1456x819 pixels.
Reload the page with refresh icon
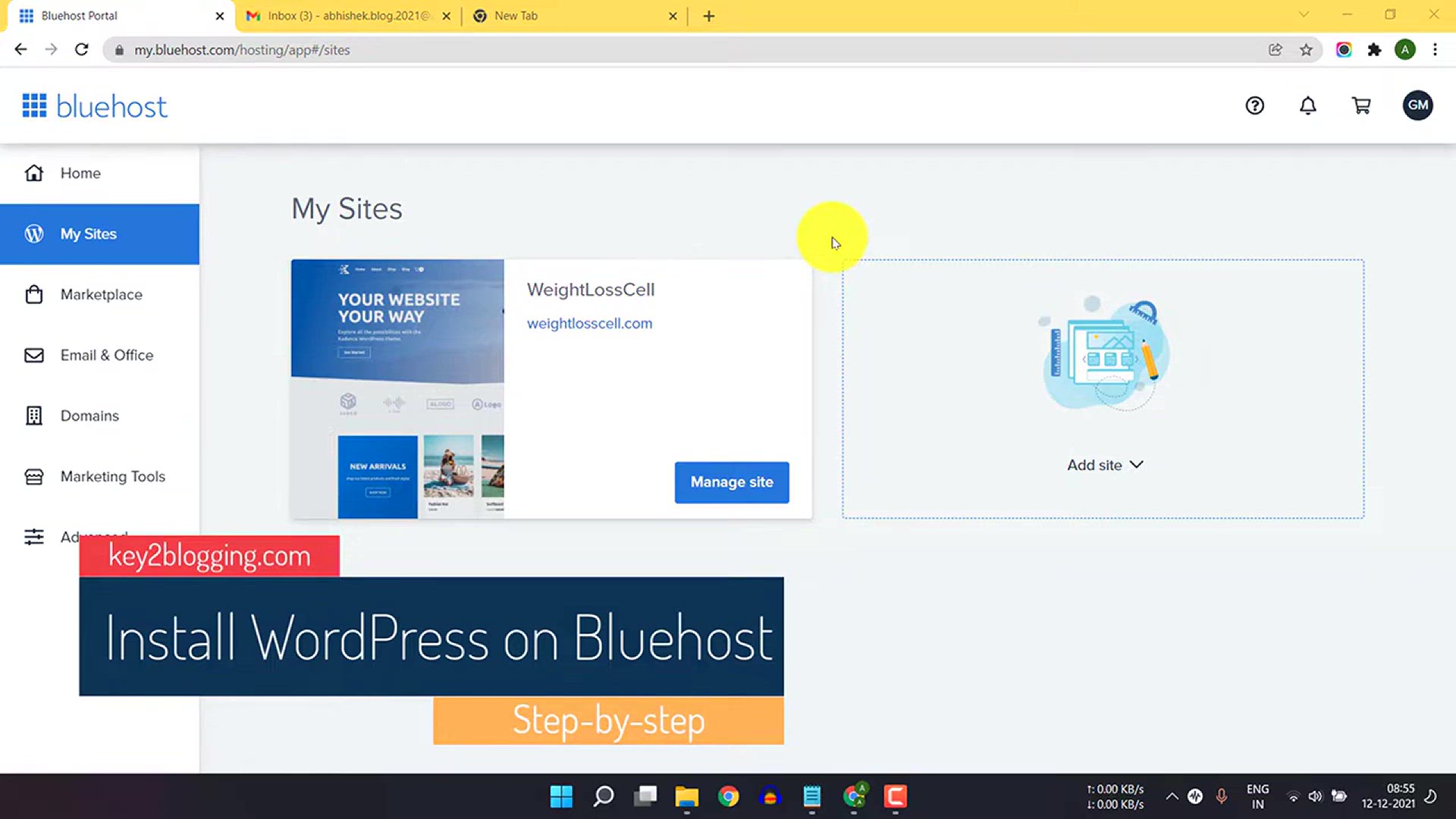pos(82,49)
